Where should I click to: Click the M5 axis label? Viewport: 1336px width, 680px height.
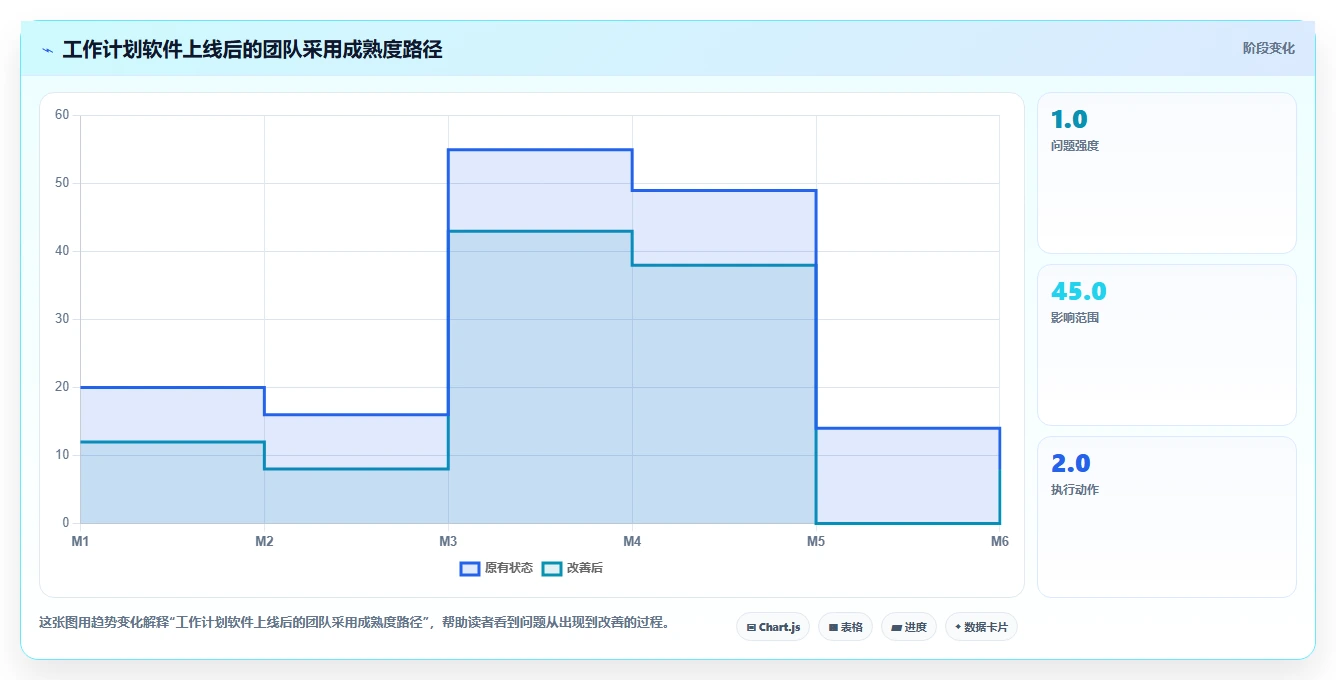816,541
